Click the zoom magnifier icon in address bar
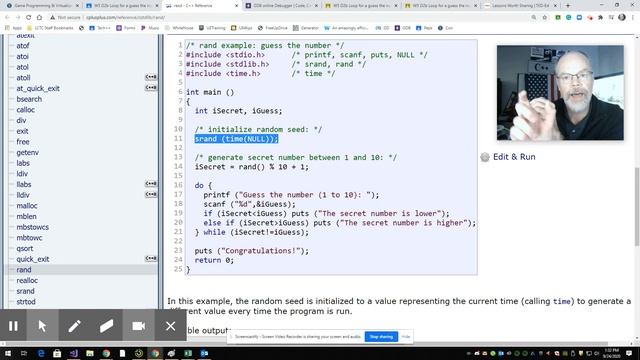 coord(534,18)
